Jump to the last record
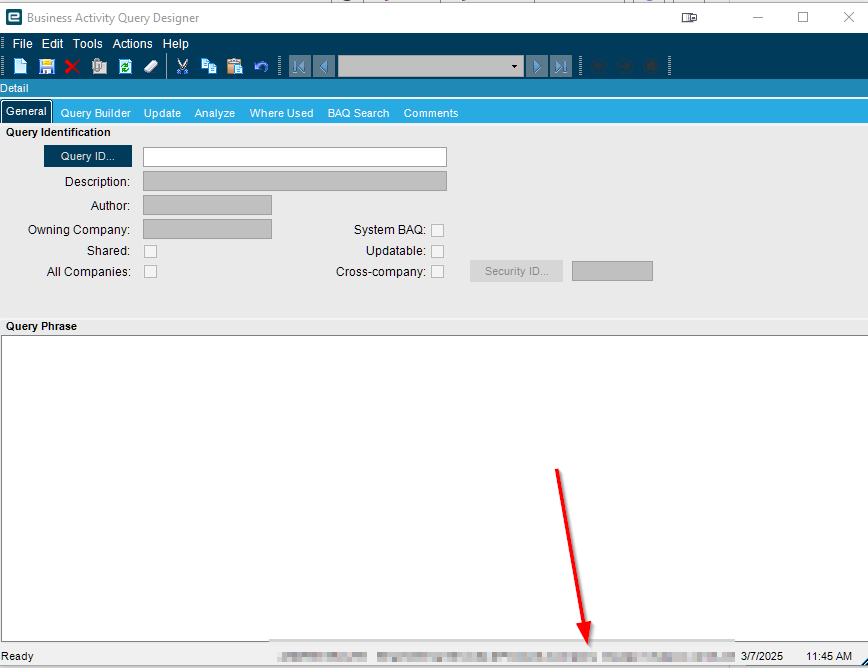 [x=561, y=66]
